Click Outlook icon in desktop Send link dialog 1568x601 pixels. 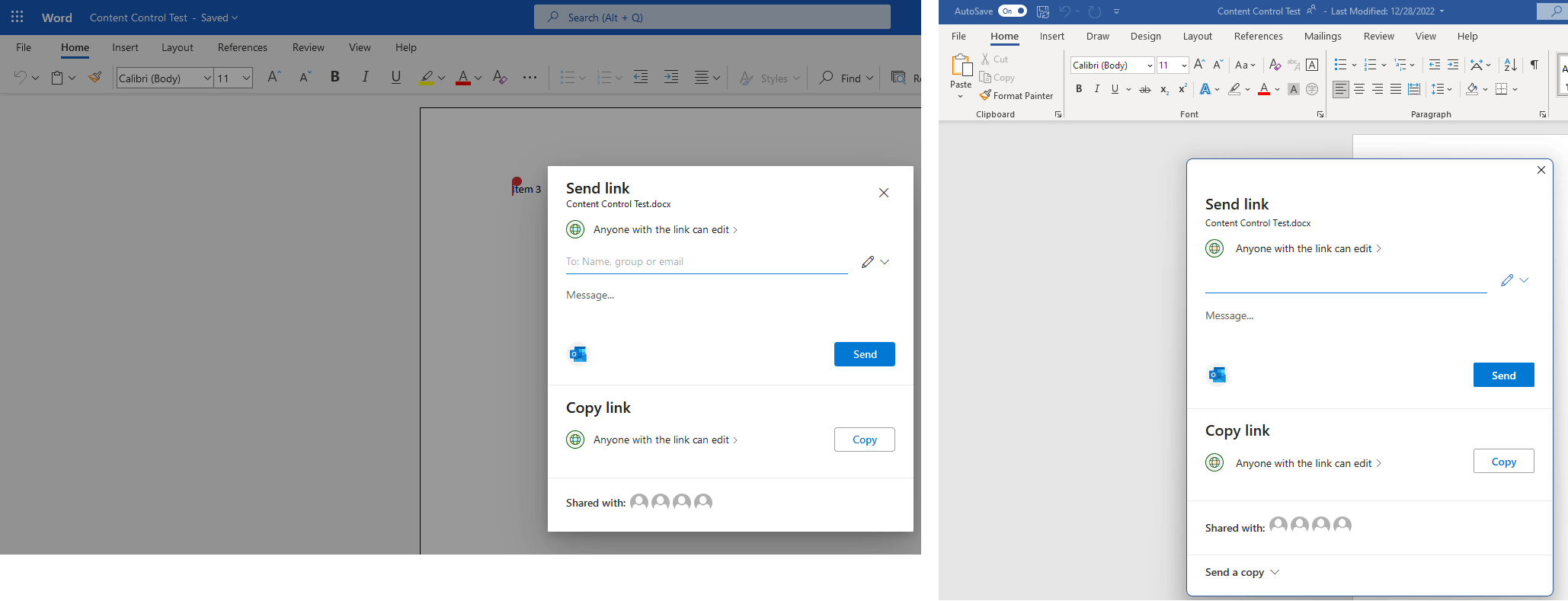click(1218, 375)
